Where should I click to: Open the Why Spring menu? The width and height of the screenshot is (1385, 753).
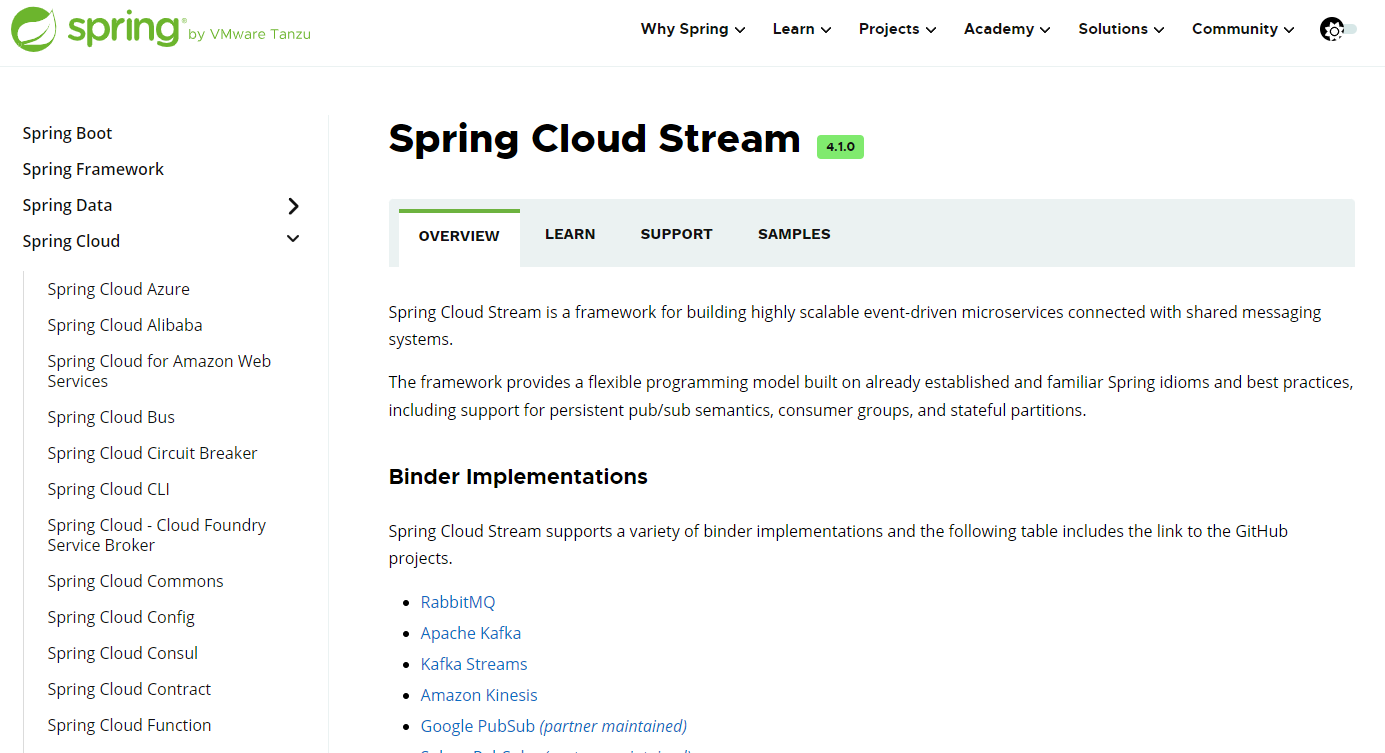coord(693,29)
